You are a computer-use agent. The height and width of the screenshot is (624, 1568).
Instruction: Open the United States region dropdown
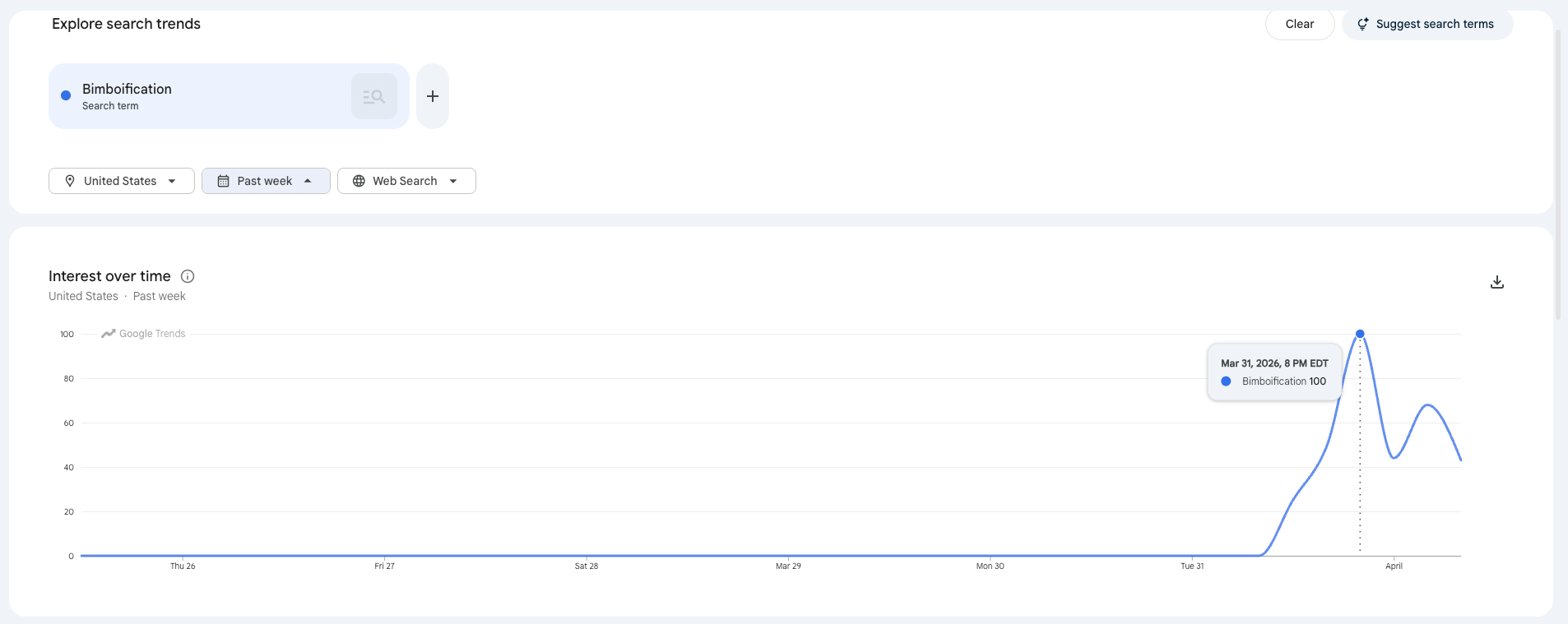[x=122, y=181]
